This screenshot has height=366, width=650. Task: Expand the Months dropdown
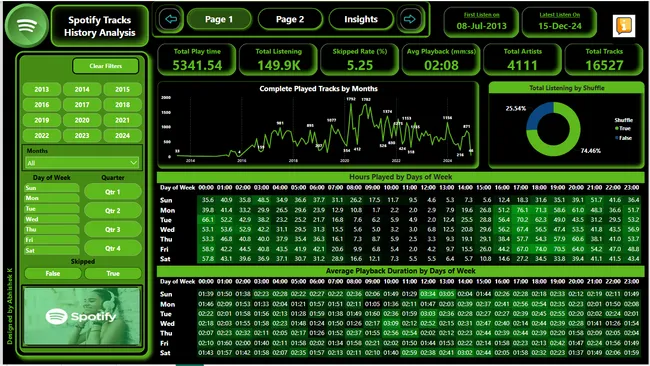82,163
